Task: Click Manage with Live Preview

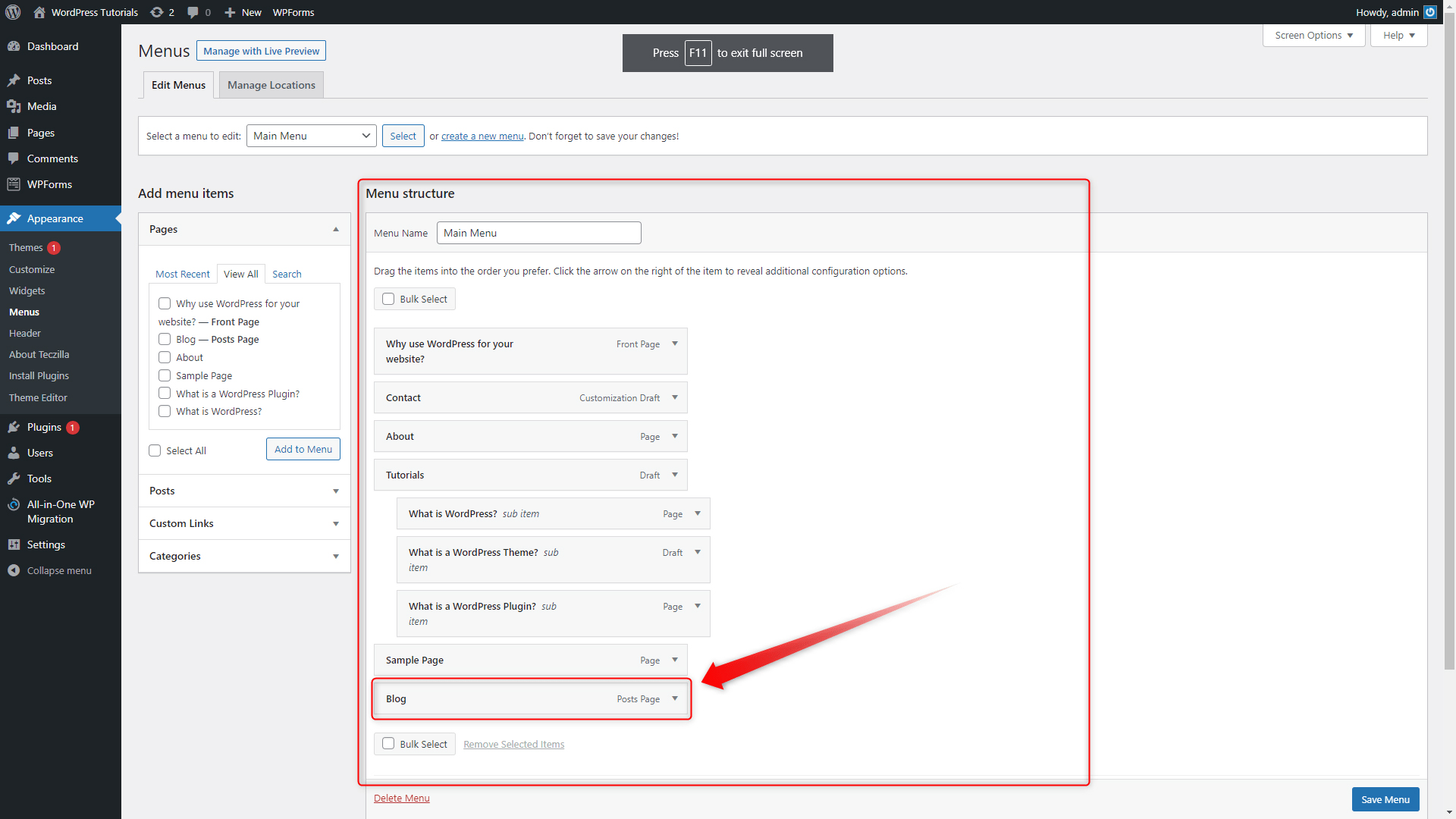Action: pos(262,51)
